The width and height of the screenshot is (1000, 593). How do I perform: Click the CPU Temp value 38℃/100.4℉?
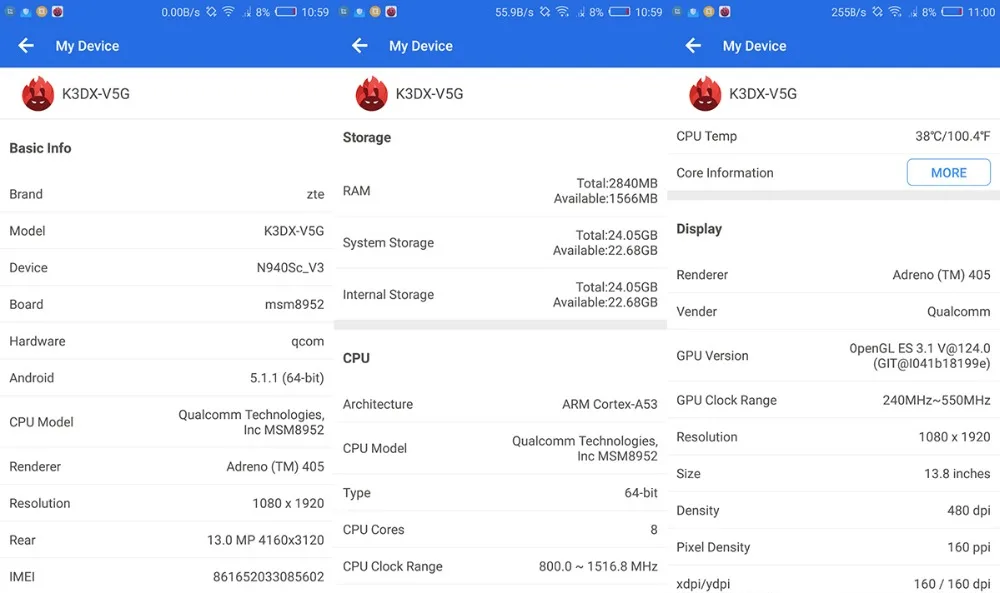953,136
